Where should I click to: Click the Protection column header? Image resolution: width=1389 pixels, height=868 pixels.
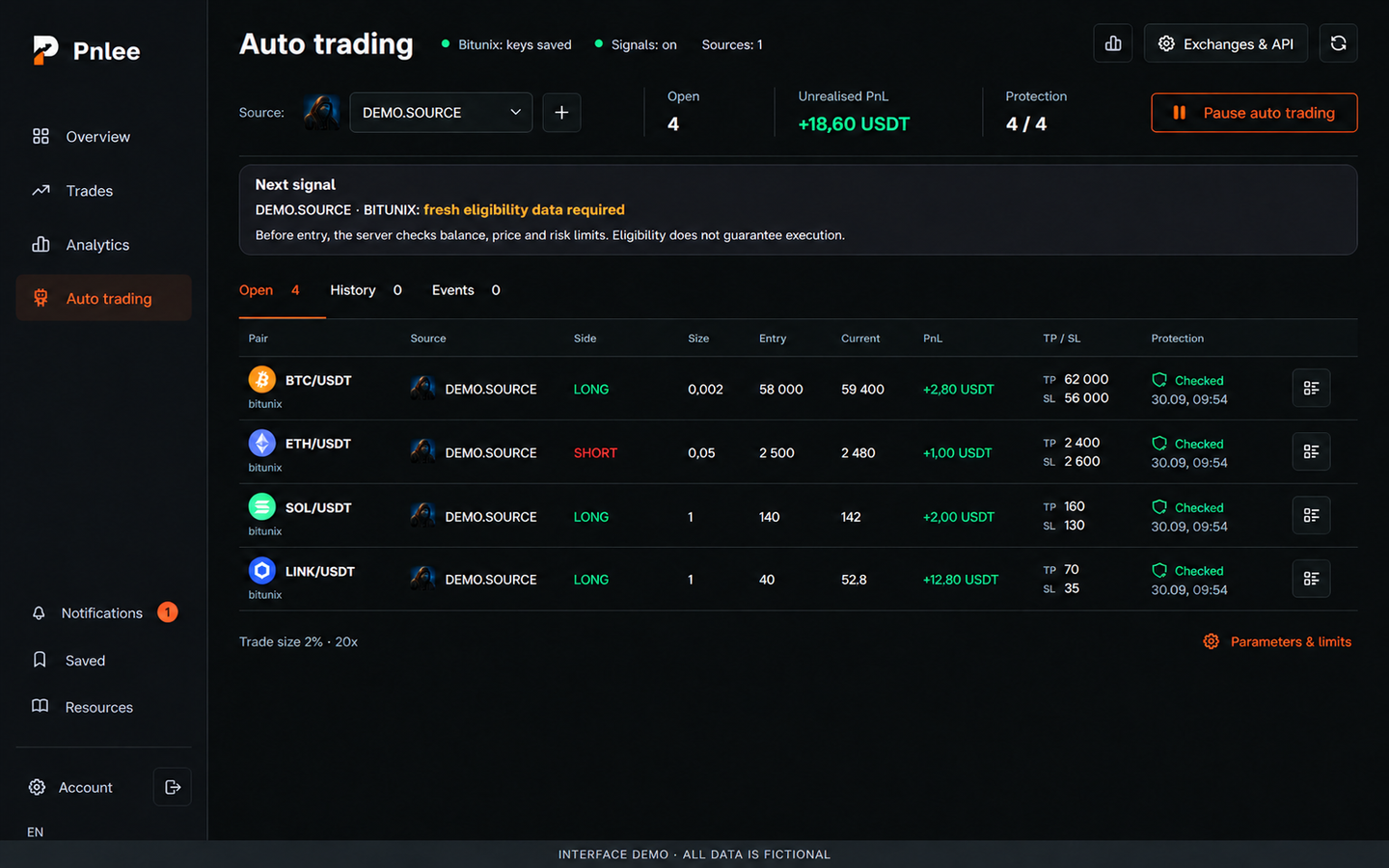coord(1178,339)
